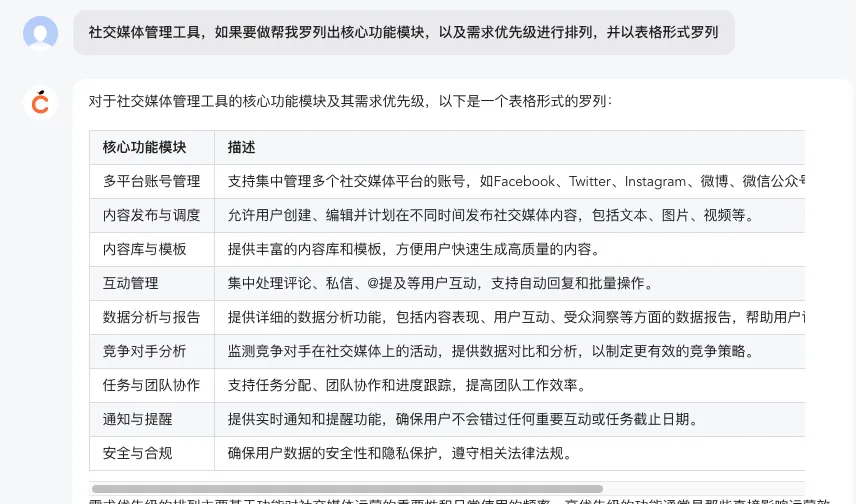Click the table horizontal scrollbar
Image resolution: width=856 pixels, height=504 pixels.
pyautogui.click(x=347, y=489)
